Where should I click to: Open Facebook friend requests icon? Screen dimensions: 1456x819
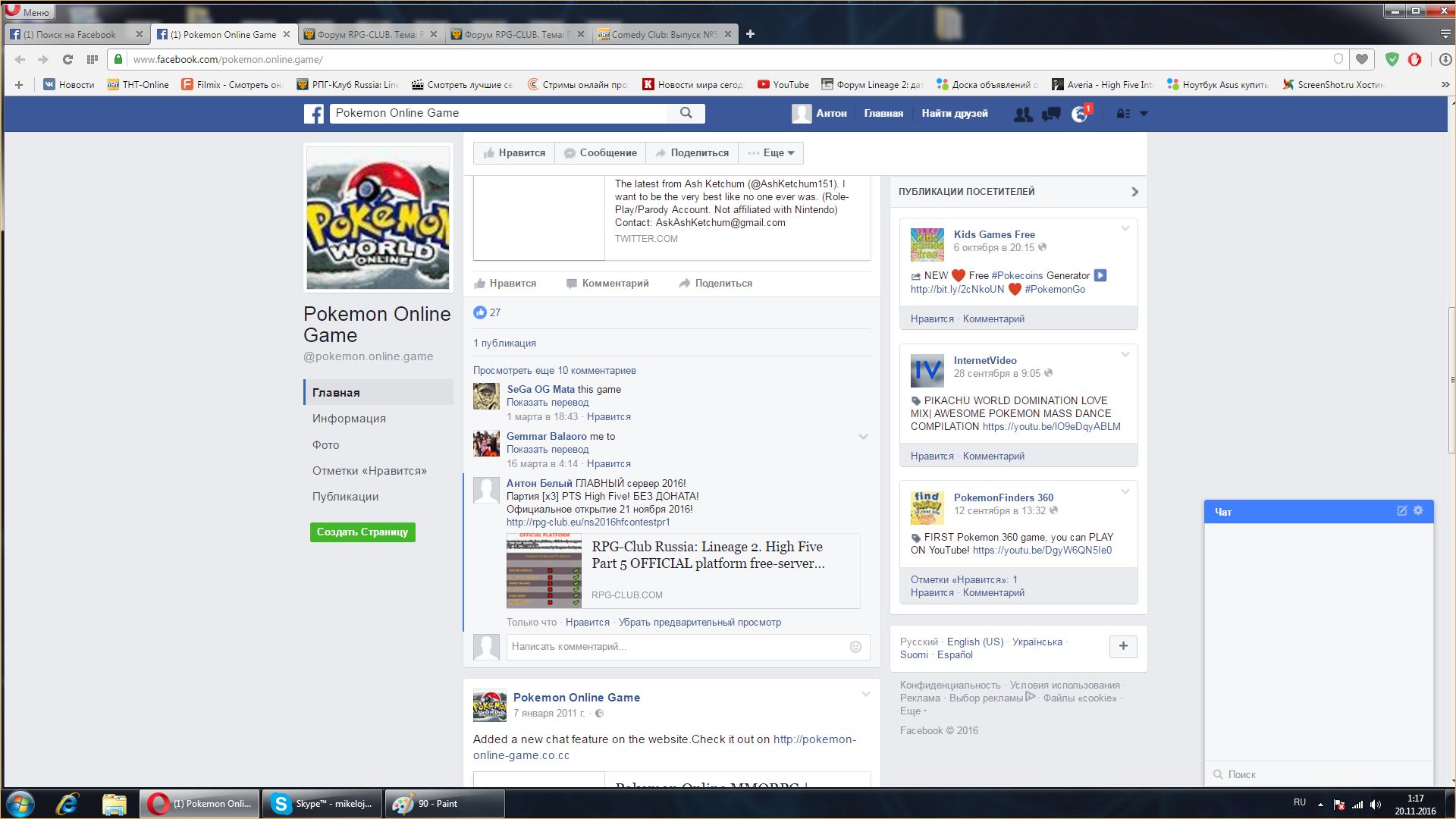[x=1023, y=114]
